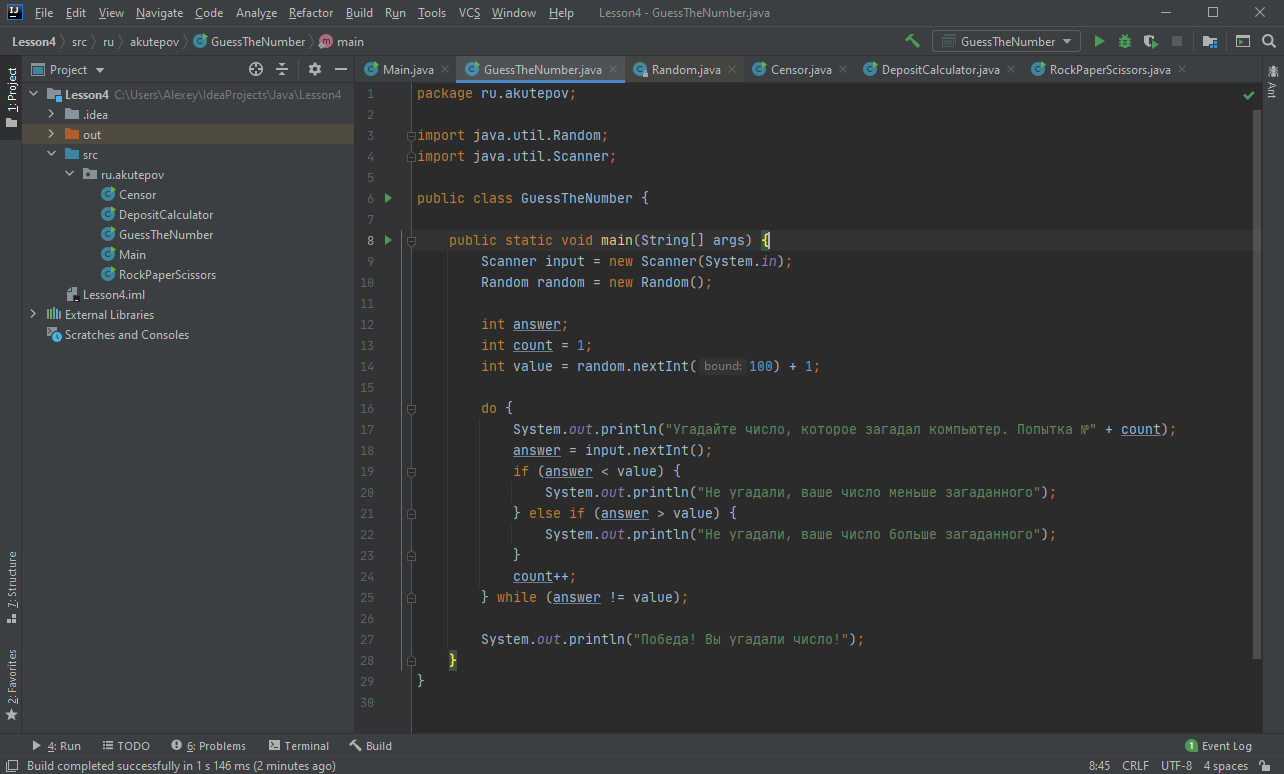Toggle the 1: Project side panel button
1284x774 pixels.
[x=12, y=97]
